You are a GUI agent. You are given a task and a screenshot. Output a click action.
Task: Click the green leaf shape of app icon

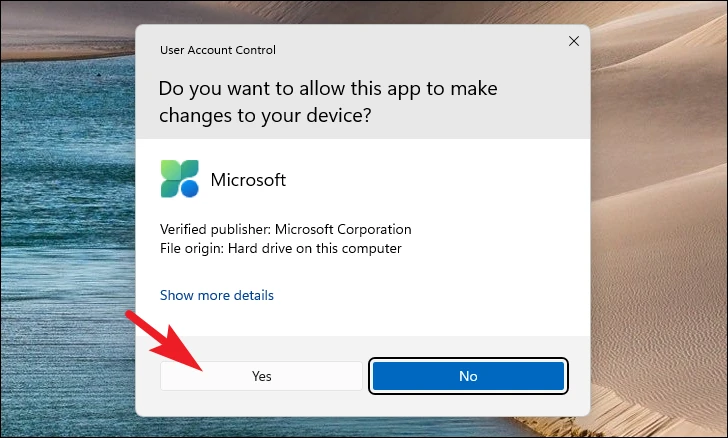coord(169,170)
